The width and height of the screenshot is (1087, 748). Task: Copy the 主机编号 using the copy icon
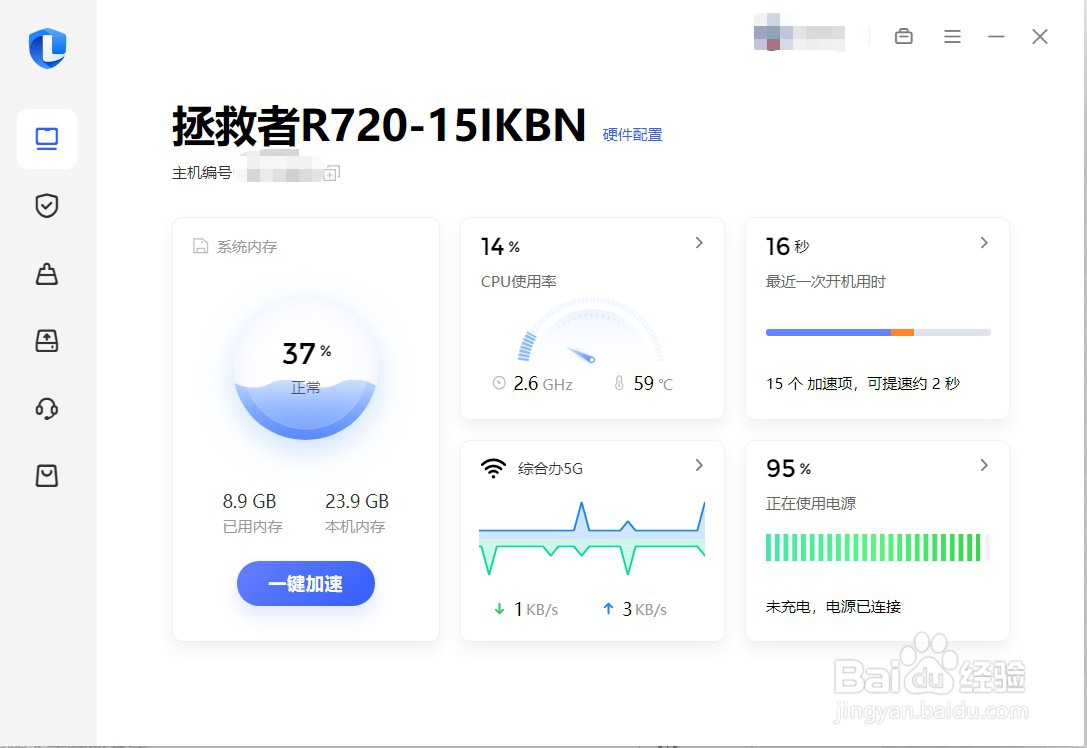pyautogui.click(x=330, y=171)
